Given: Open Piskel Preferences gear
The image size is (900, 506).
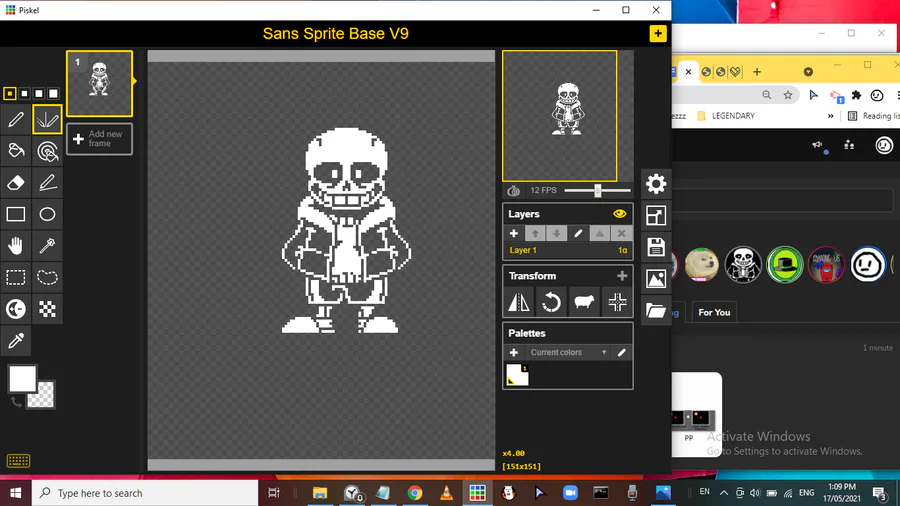Looking at the screenshot, I should click(x=655, y=184).
